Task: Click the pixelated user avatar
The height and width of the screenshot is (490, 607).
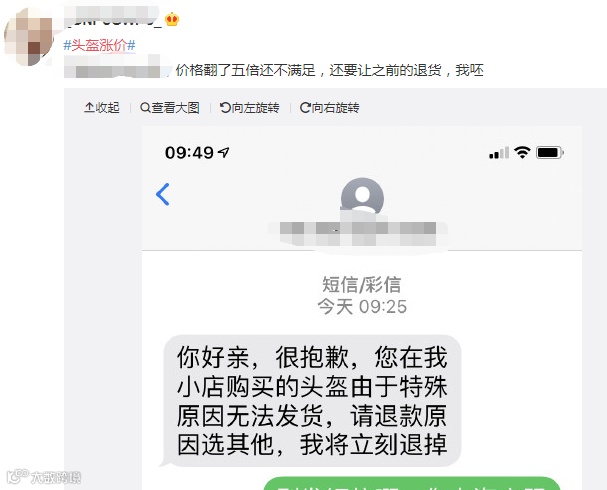Action: pyautogui.click(x=29, y=36)
